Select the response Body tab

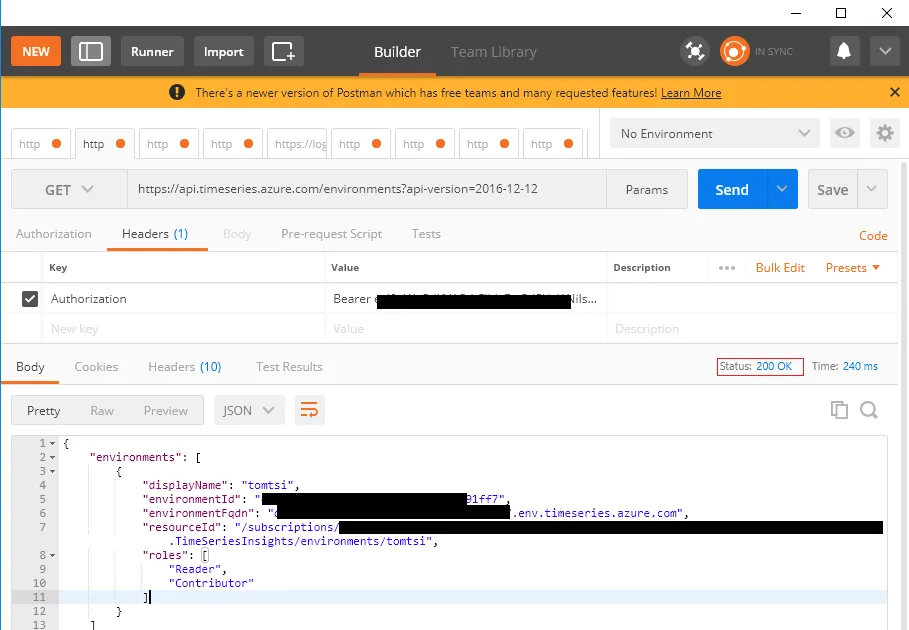point(30,367)
